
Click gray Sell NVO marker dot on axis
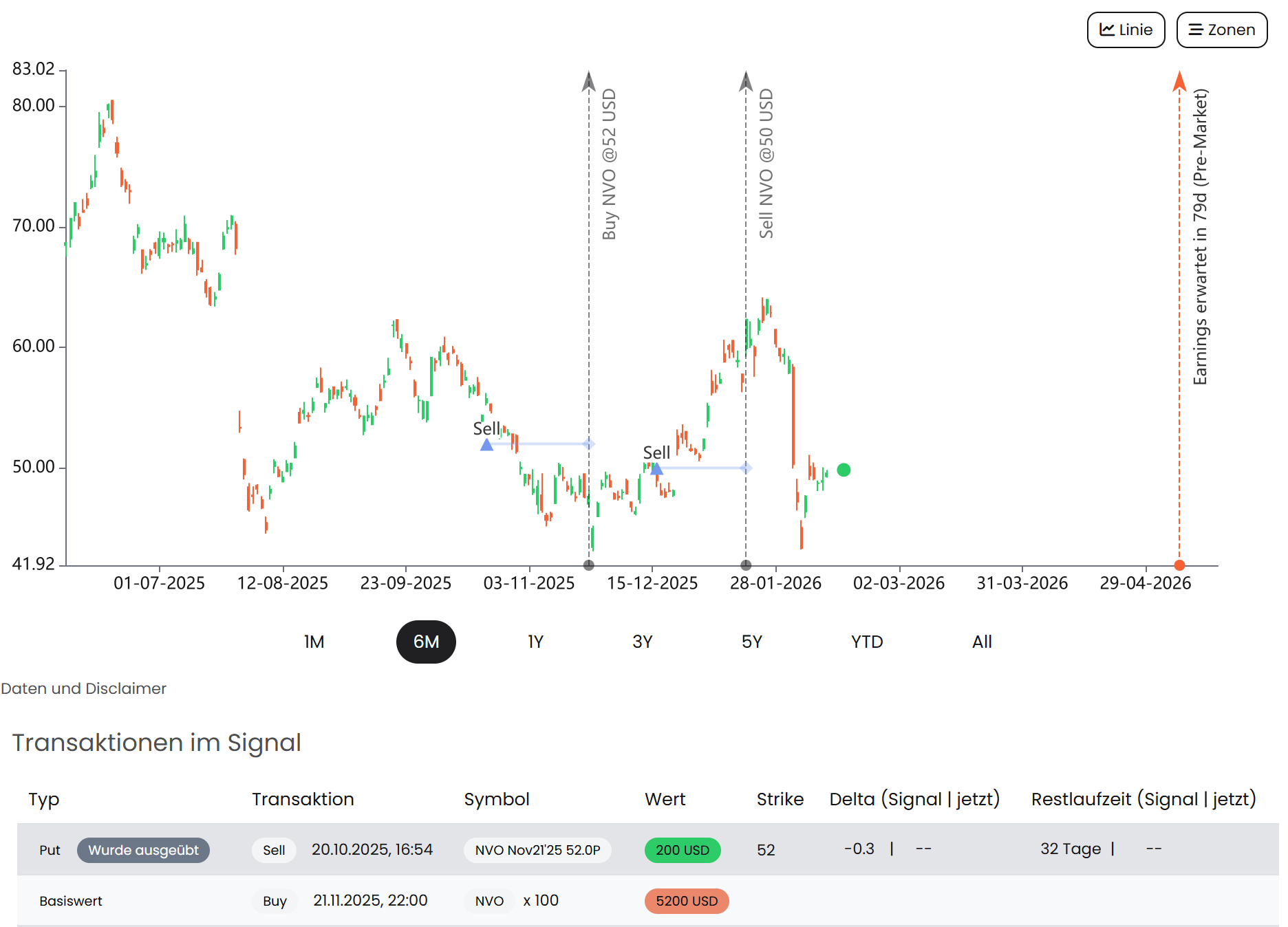point(746,565)
